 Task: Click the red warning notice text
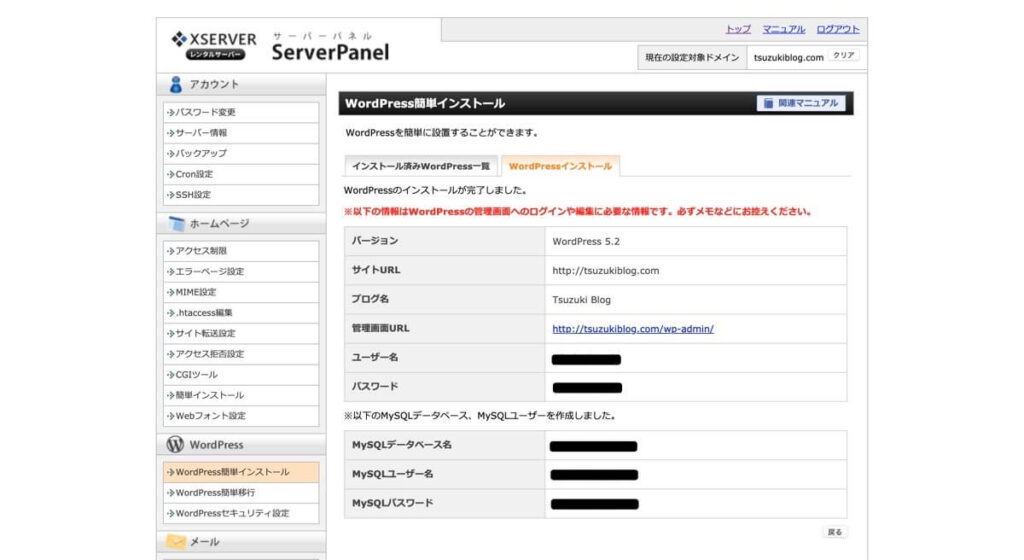[x=577, y=211]
